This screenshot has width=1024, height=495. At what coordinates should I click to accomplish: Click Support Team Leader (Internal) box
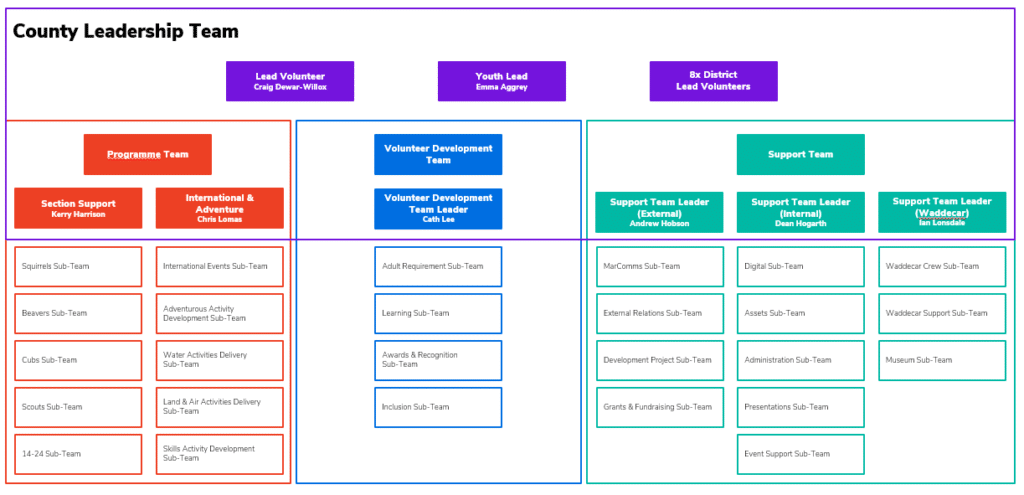click(800, 212)
